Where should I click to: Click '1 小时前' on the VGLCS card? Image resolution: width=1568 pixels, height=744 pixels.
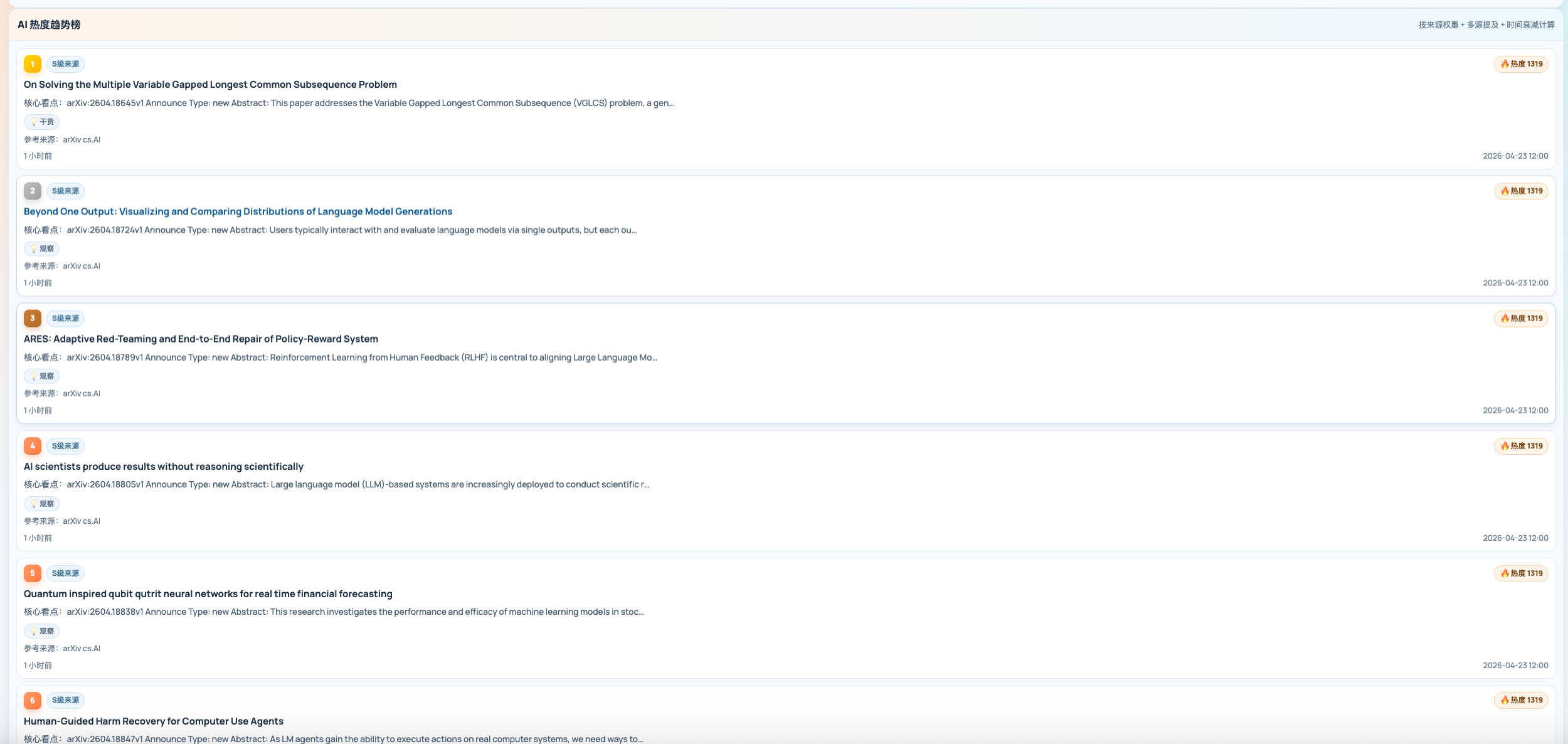pos(38,156)
